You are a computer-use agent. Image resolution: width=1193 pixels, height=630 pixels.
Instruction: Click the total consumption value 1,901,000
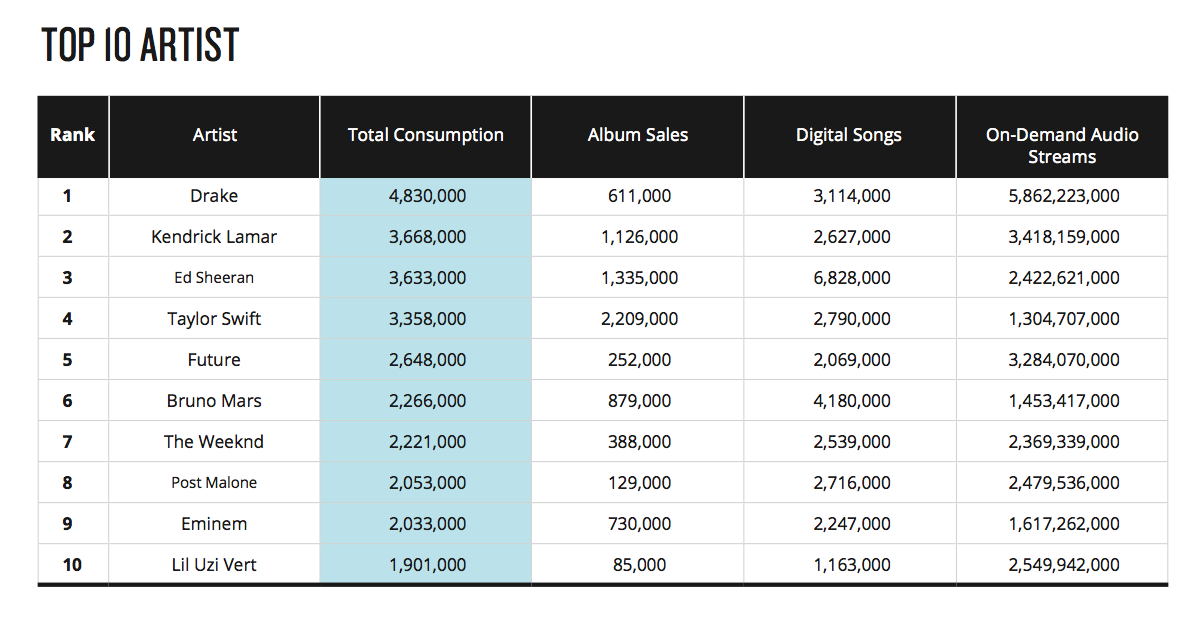pyautogui.click(x=428, y=566)
